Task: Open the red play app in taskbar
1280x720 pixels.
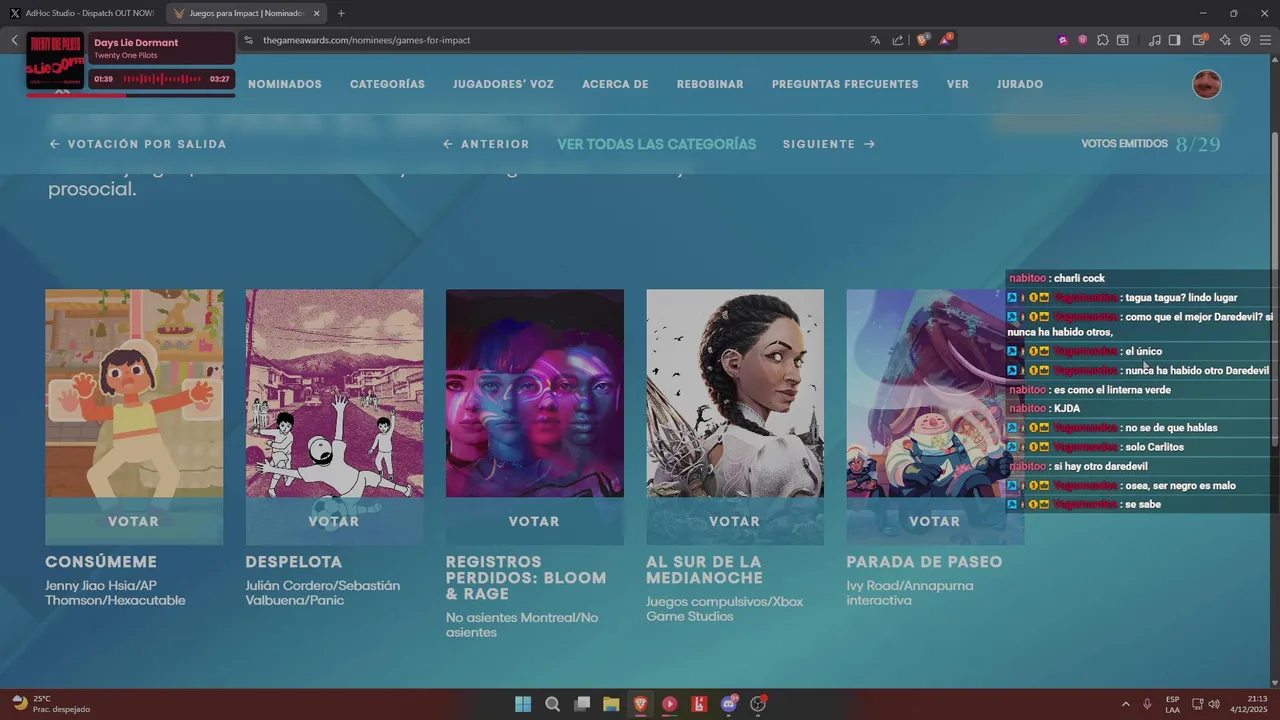Action: click(x=670, y=704)
